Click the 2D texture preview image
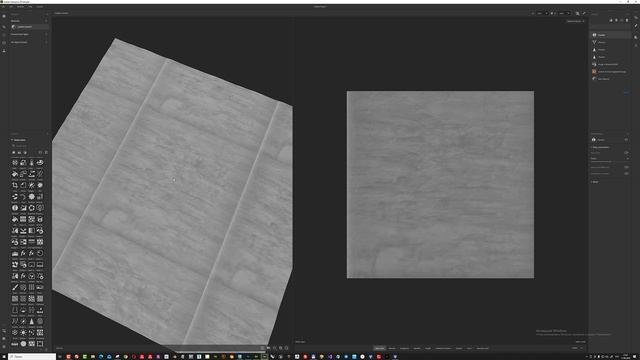Screen dimensions: 640x360 tap(440, 184)
